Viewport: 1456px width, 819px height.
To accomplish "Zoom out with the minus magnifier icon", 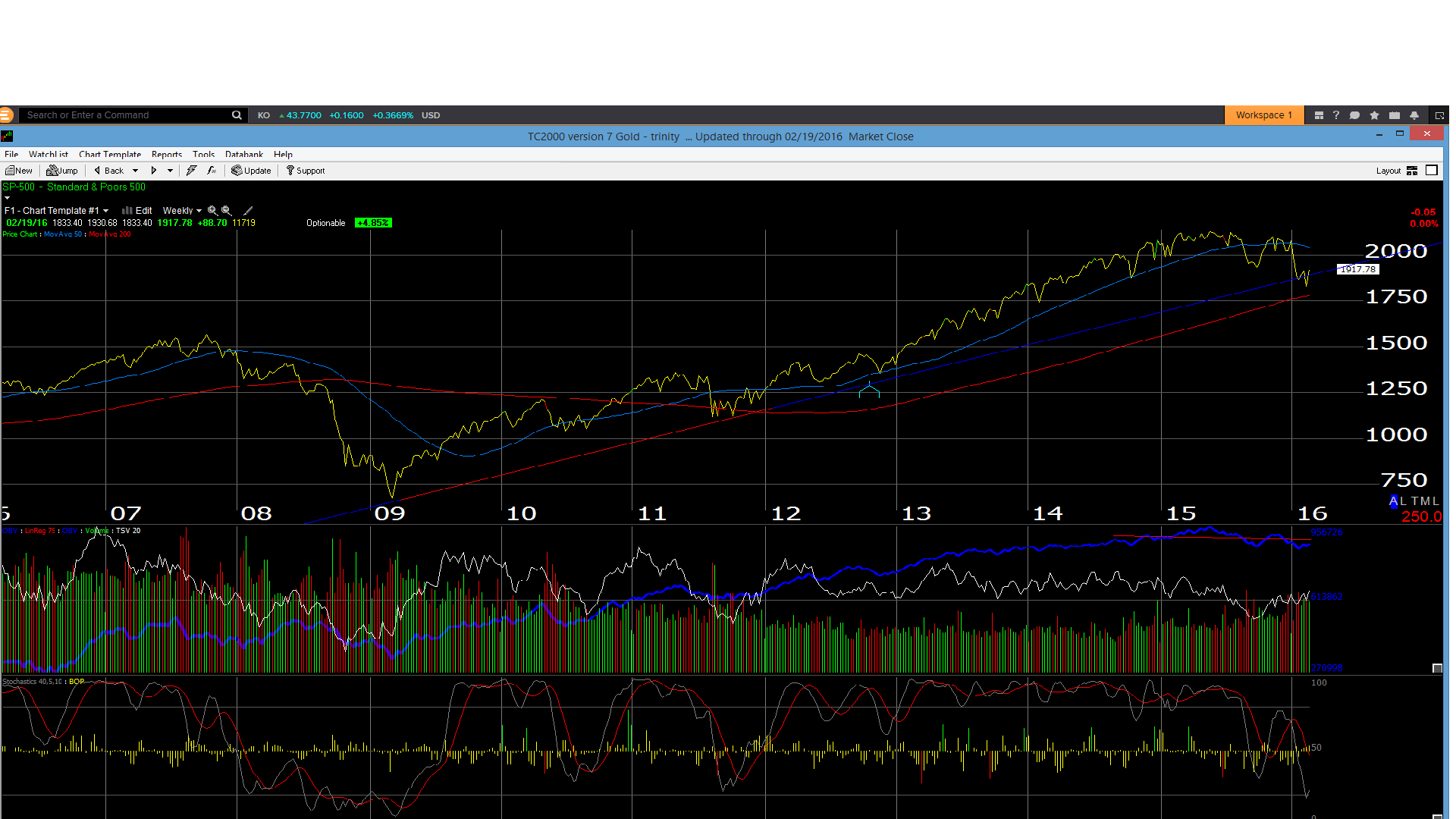I will click(x=226, y=211).
